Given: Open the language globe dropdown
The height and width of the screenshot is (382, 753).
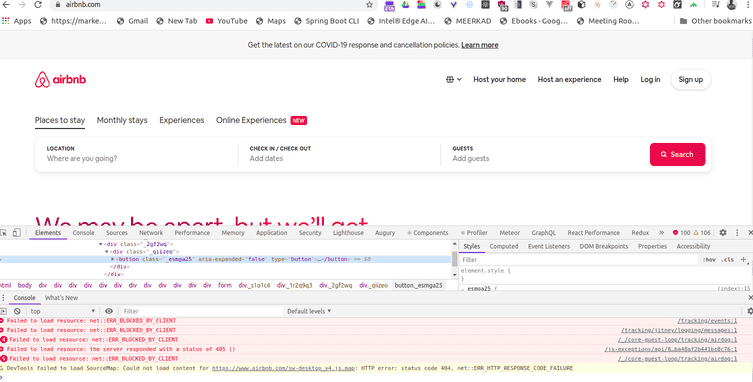Looking at the screenshot, I should coord(454,80).
